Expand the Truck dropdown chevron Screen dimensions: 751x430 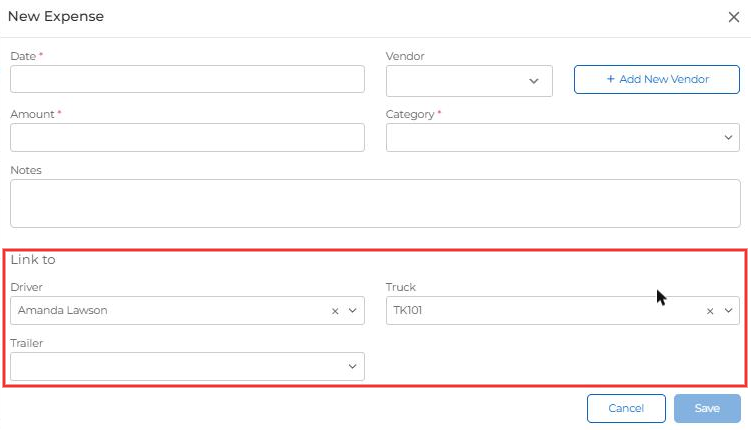(x=728, y=310)
